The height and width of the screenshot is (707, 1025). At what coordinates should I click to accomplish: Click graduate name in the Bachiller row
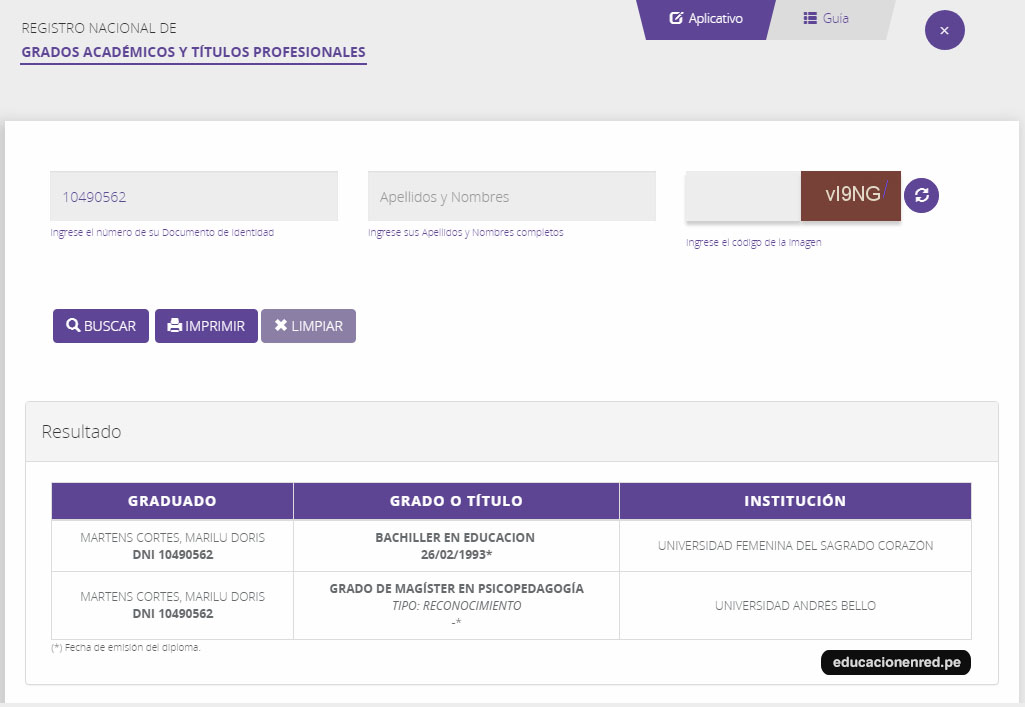click(x=173, y=538)
